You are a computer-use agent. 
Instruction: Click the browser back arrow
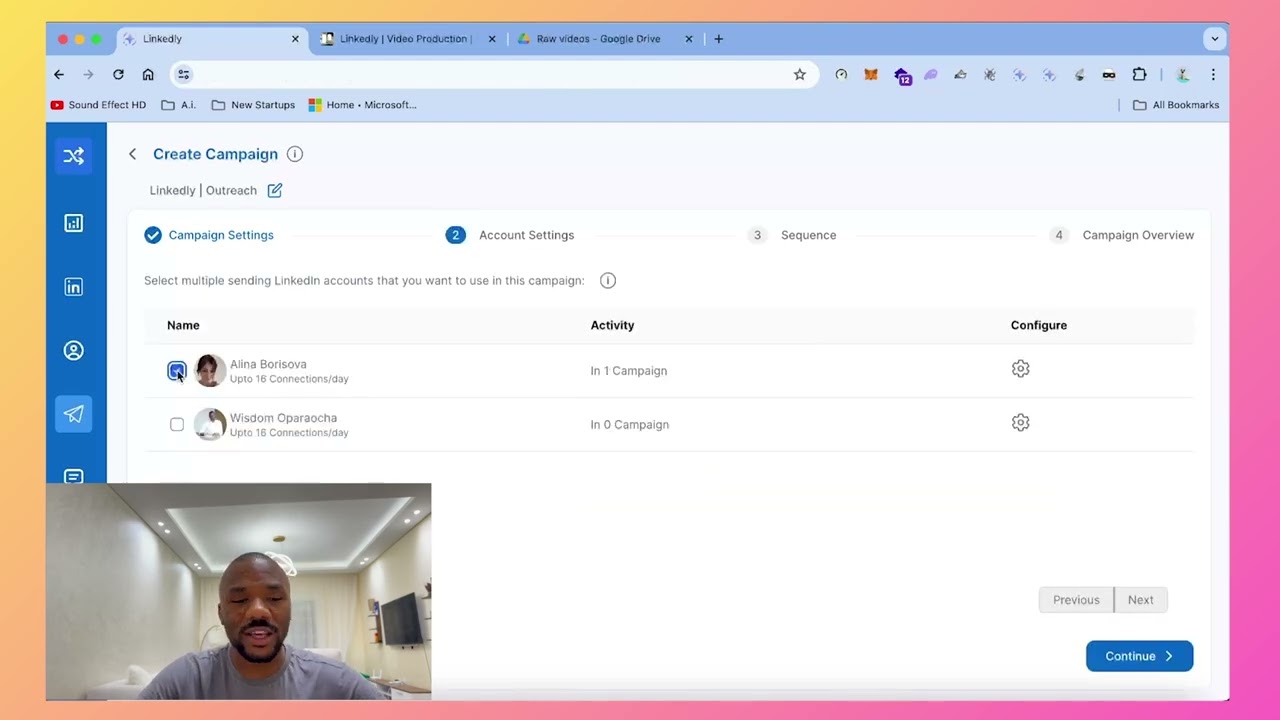tap(59, 74)
